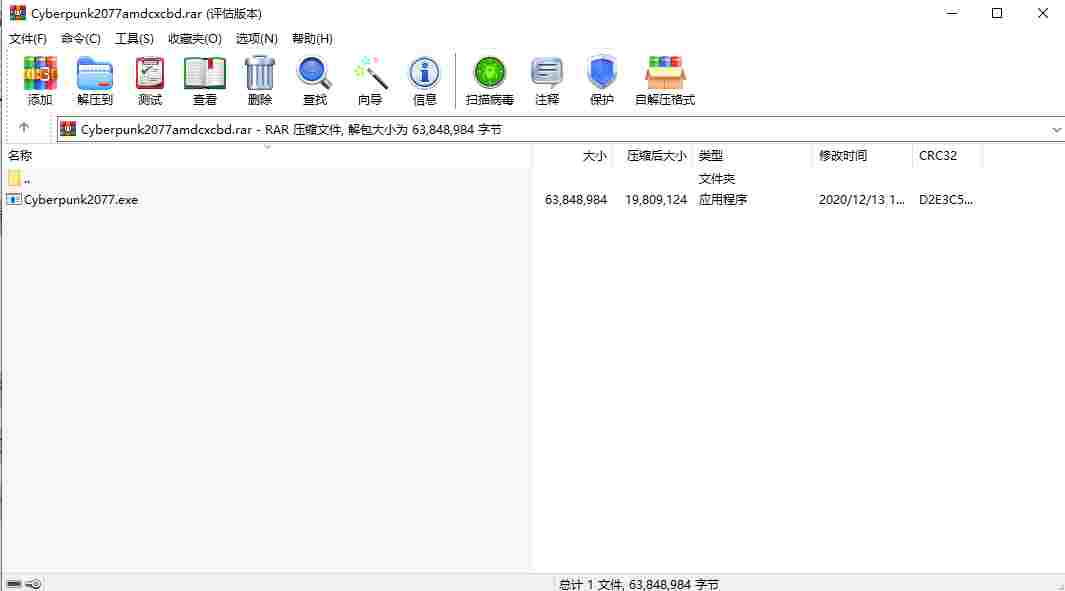
Task: Sort by Type (类型) column header
Action: [753, 156]
